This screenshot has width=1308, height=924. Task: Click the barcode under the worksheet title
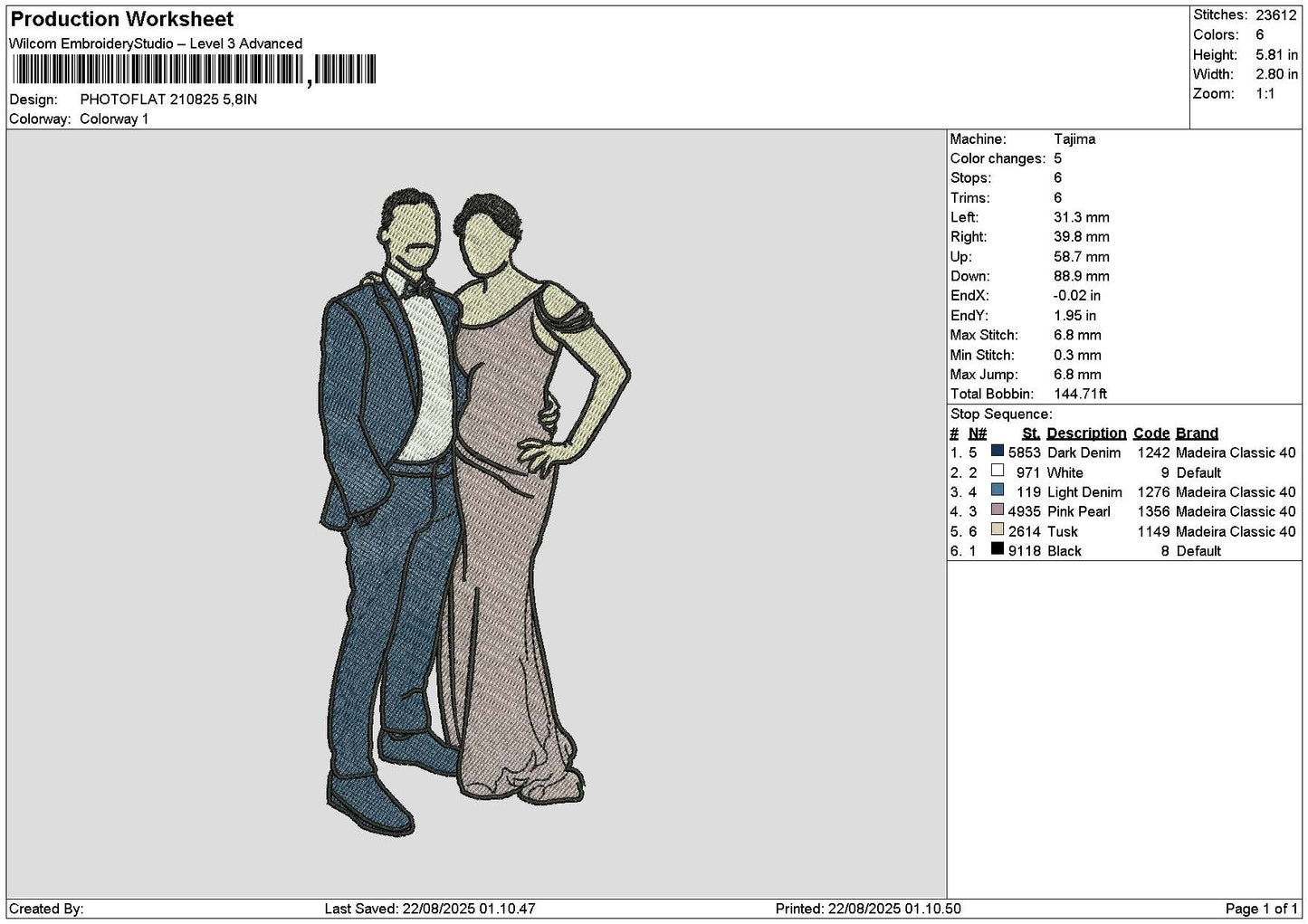[x=195, y=70]
